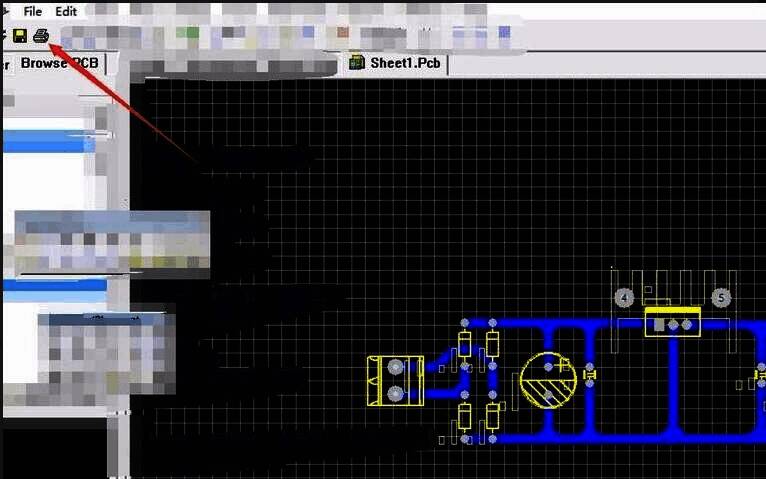
Task: Click the Save floppy disk icon
Action: pyautogui.click(x=19, y=36)
